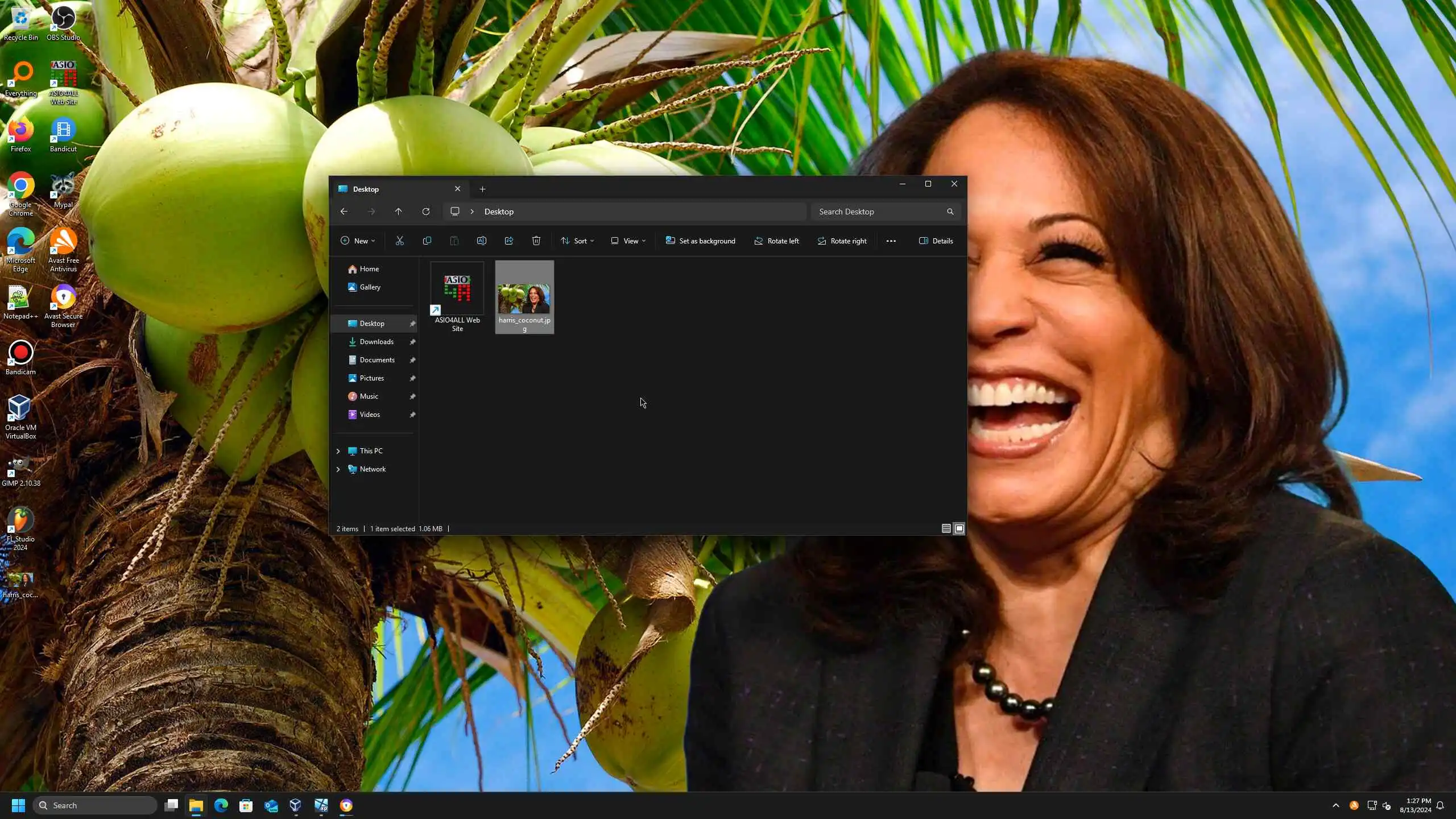Open Microsoft Edge from the taskbar

tap(221, 805)
